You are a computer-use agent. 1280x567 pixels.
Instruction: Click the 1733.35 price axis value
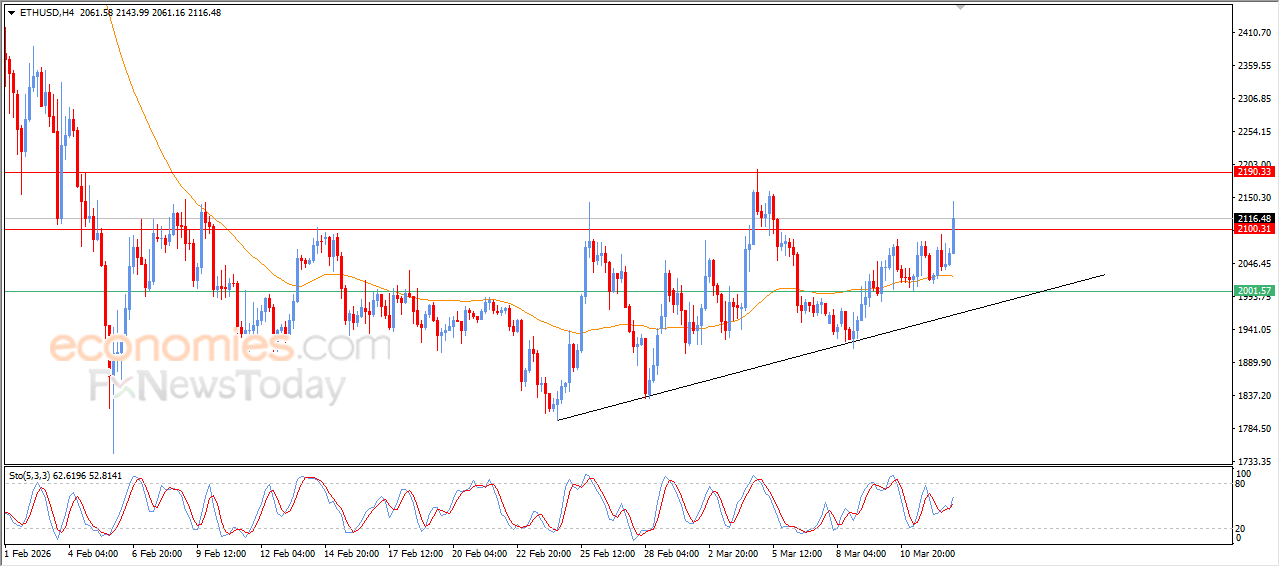pyautogui.click(x=1253, y=462)
